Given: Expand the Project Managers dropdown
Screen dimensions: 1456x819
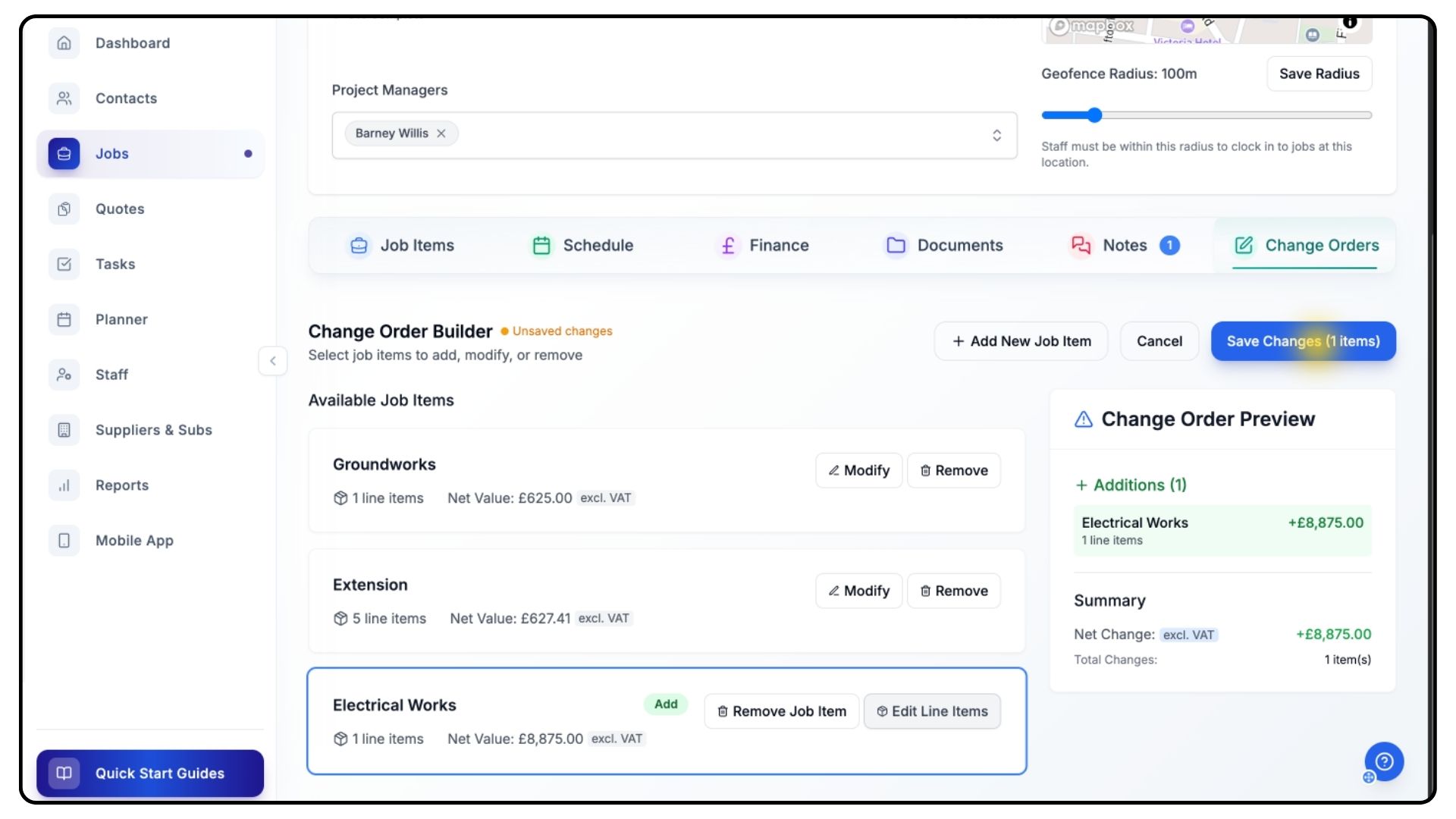Looking at the screenshot, I should [996, 135].
